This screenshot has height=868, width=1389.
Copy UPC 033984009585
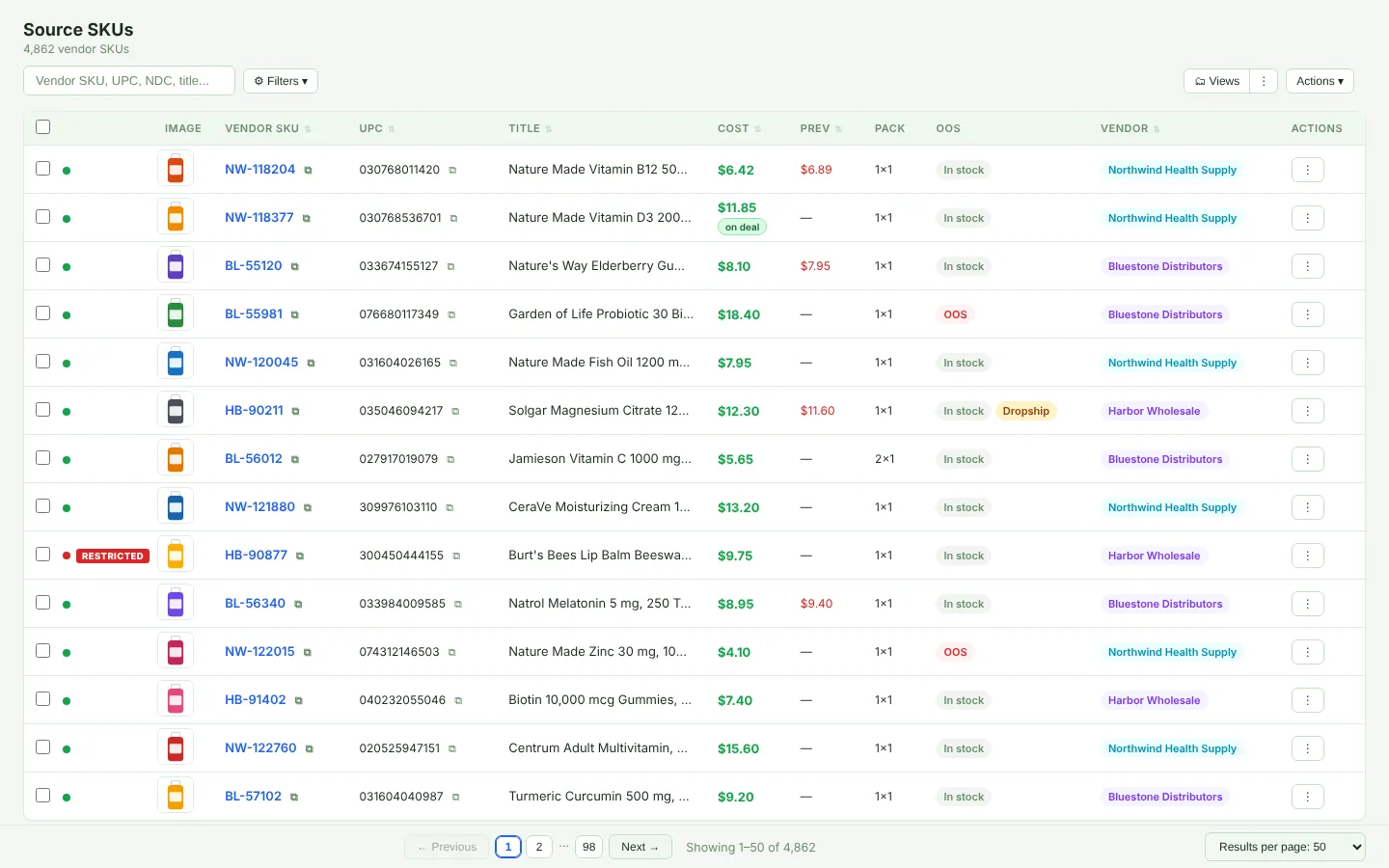coord(458,604)
